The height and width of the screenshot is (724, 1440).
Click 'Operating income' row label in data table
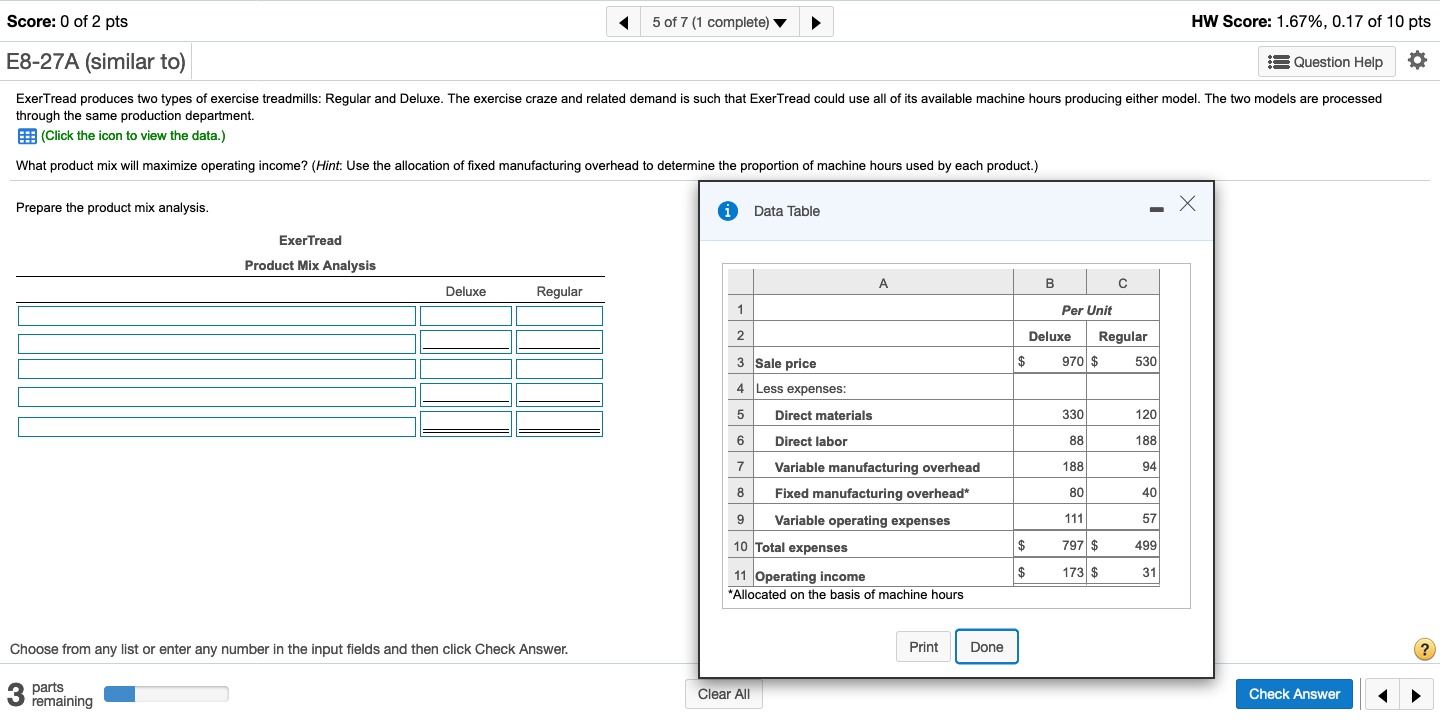point(810,576)
